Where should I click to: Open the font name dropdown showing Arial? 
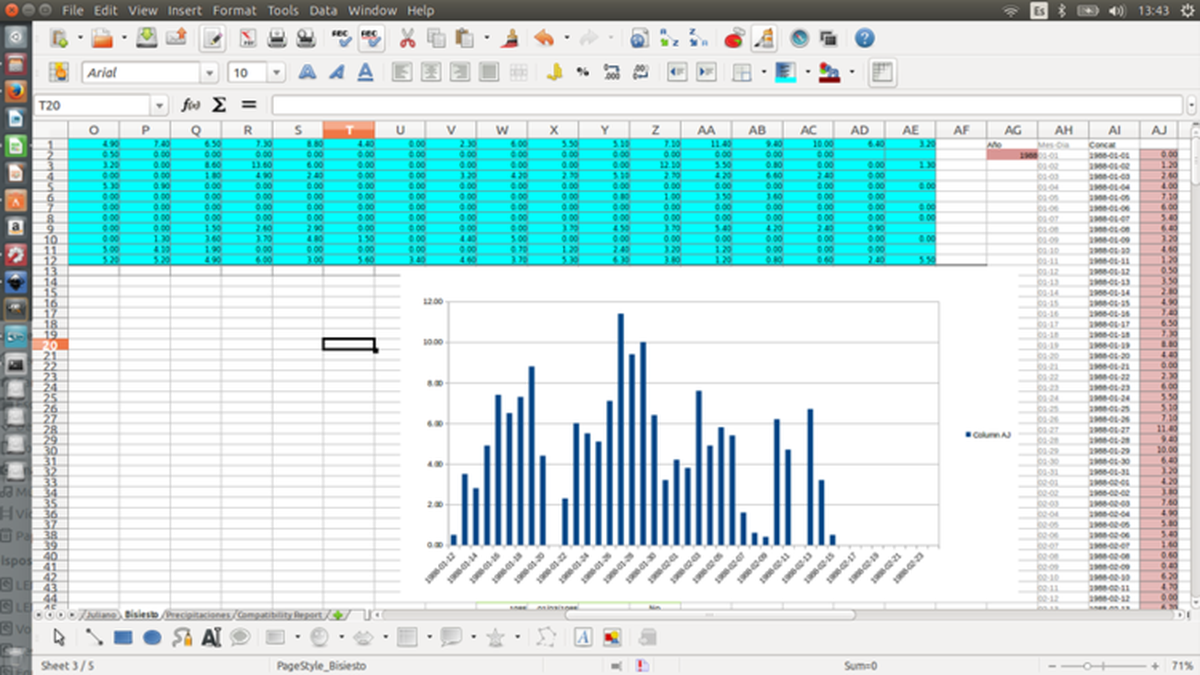(x=208, y=71)
